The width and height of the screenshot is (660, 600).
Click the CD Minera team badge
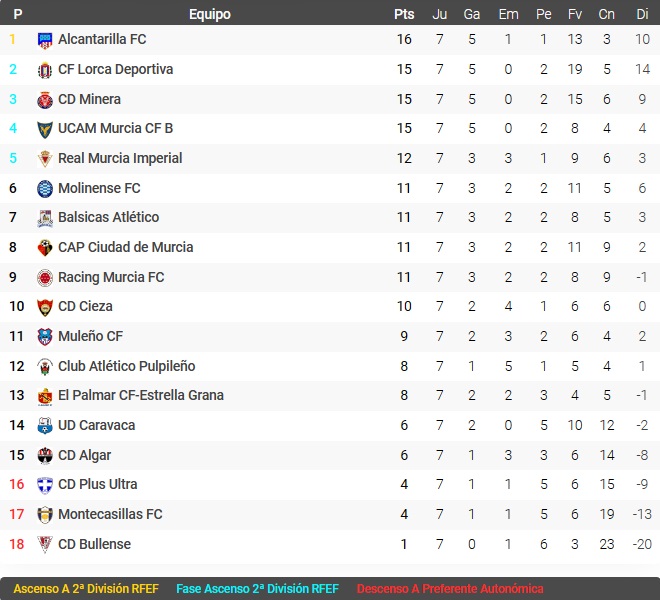click(x=45, y=100)
